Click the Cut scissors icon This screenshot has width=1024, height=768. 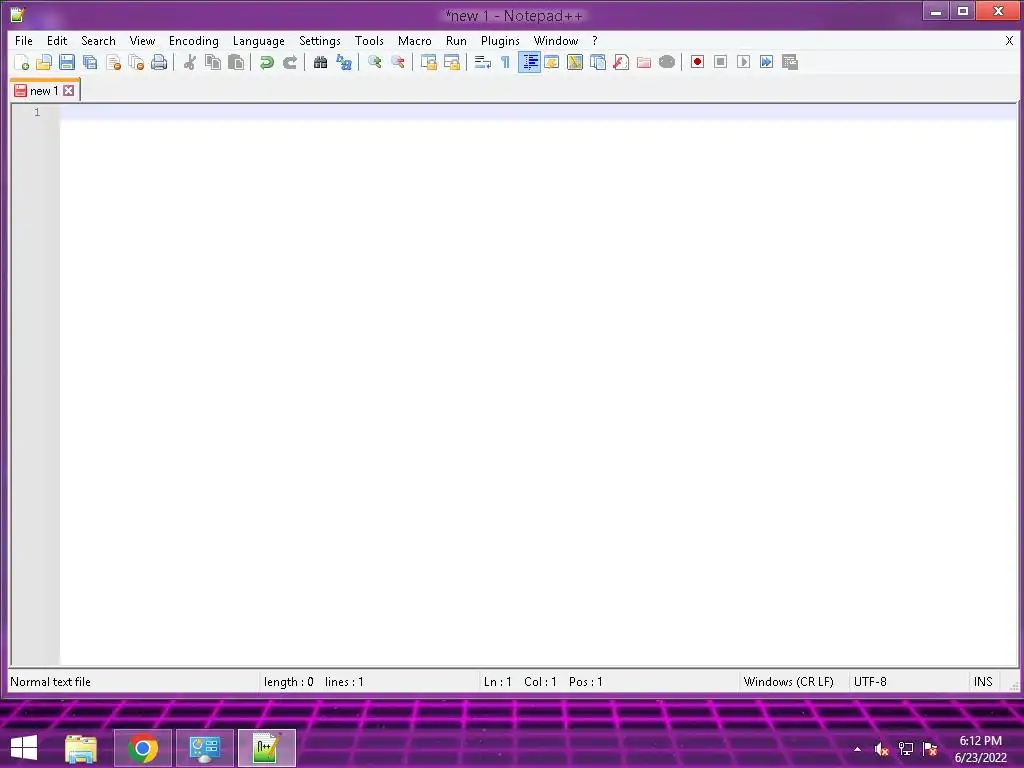pyautogui.click(x=189, y=62)
